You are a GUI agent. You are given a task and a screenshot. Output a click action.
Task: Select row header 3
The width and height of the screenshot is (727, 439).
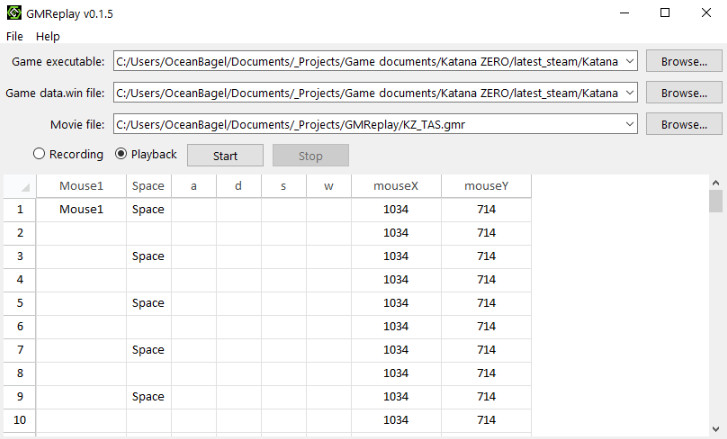pyautogui.click(x=20, y=256)
